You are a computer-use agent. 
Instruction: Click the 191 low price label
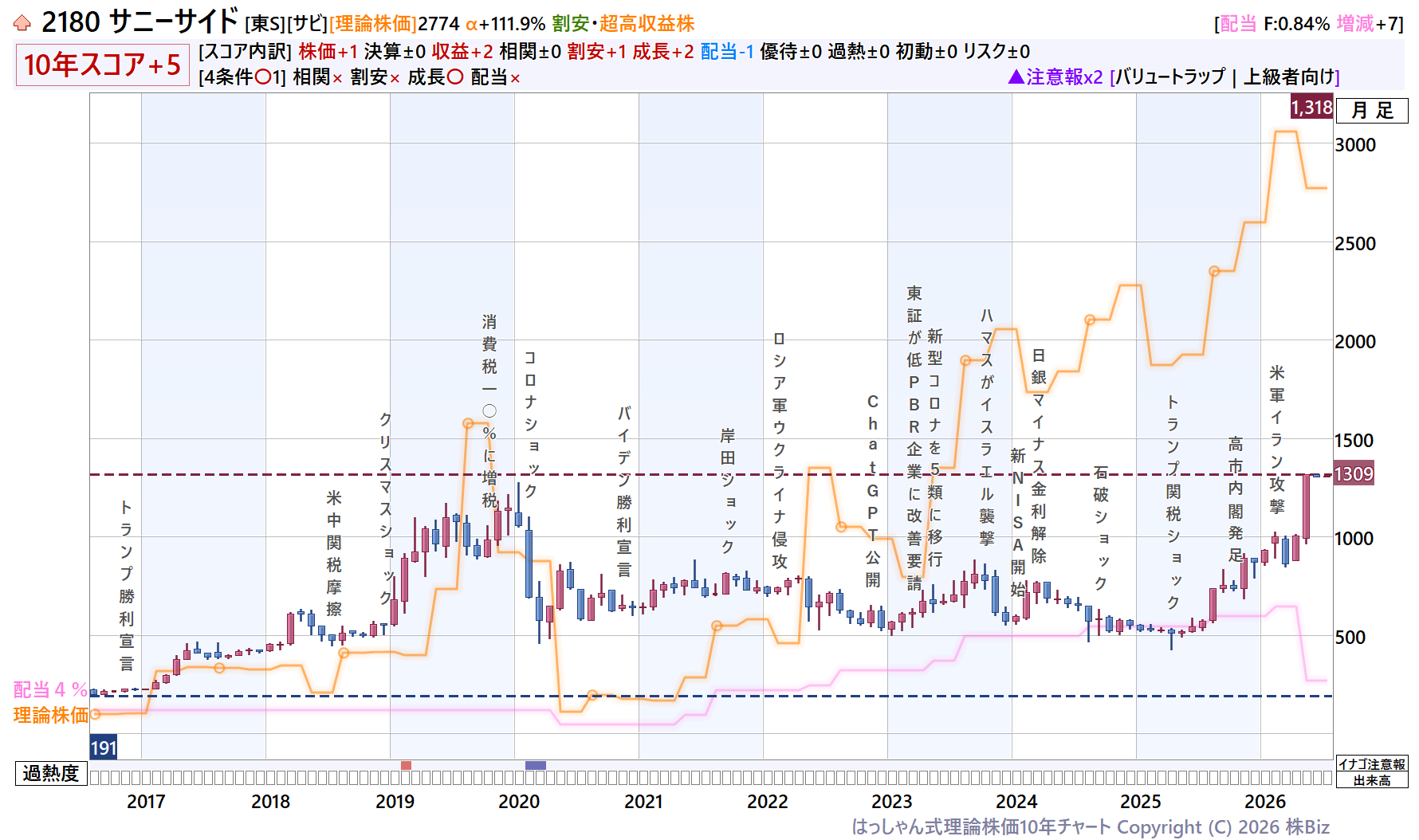click(104, 748)
